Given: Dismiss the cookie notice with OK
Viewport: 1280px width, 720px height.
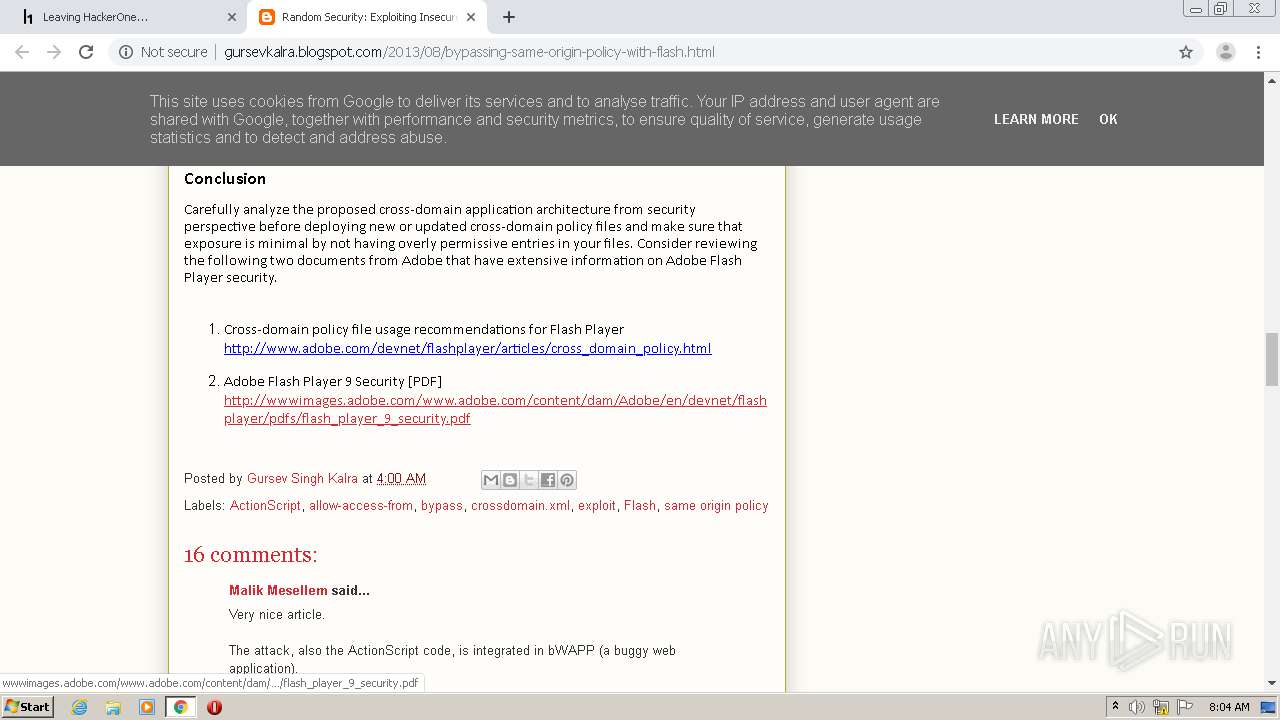Looking at the screenshot, I should (x=1108, y=119).
